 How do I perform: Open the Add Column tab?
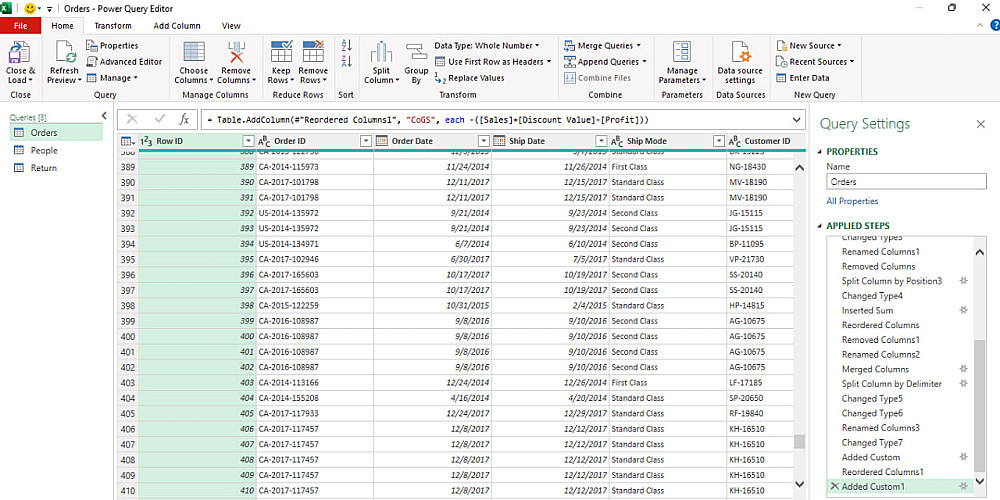(x=177, y=26)
